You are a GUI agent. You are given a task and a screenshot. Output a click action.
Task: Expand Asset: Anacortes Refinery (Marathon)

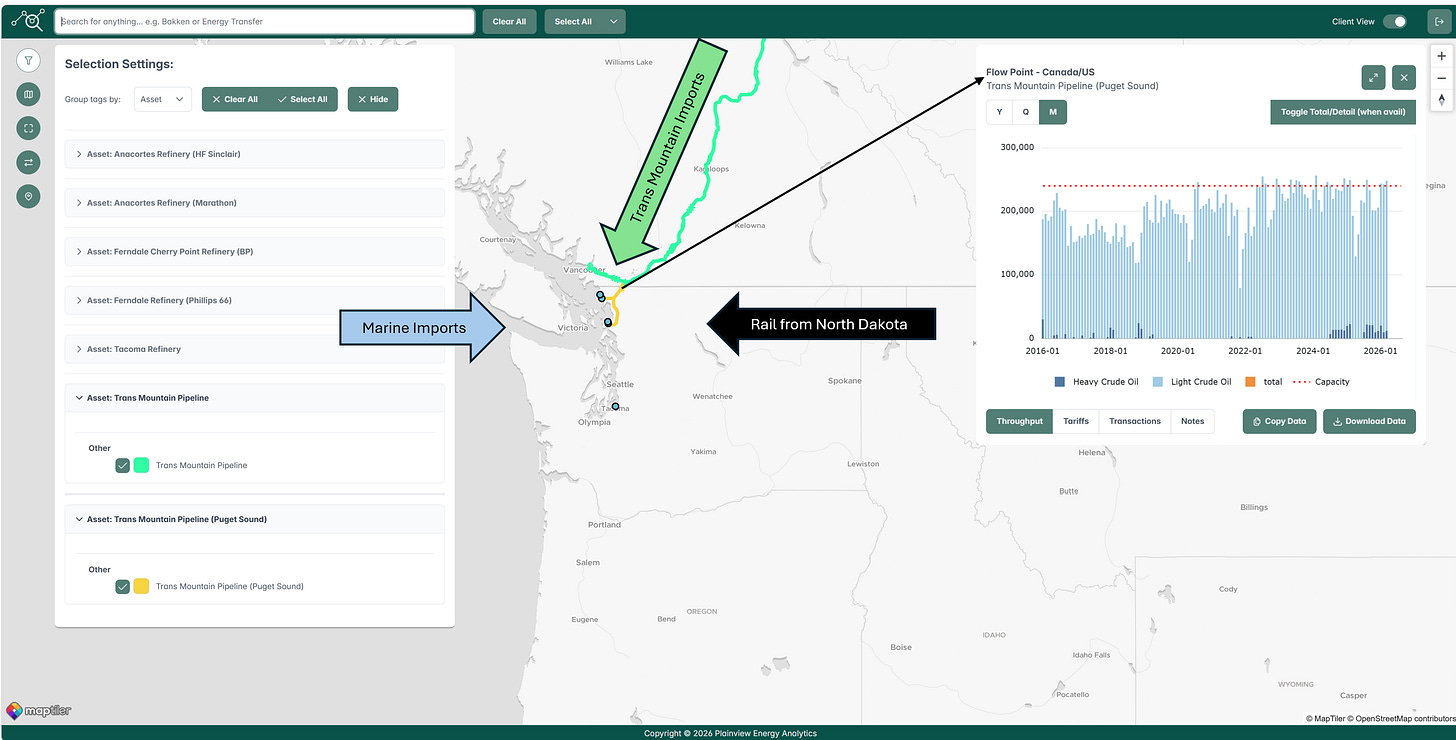(254, 203)
